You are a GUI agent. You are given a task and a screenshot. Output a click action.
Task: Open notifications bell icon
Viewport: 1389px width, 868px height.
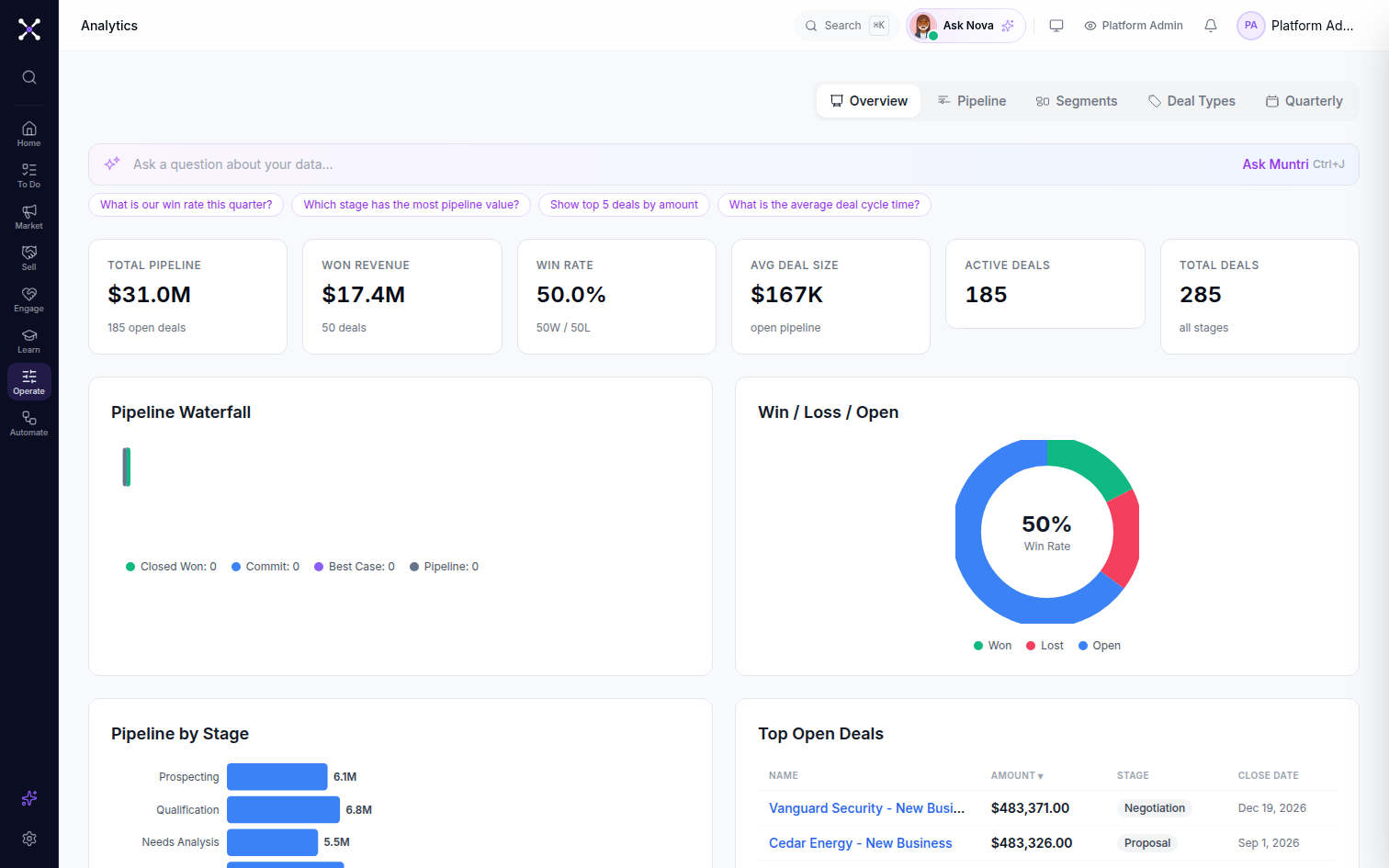click(x=1211, y=26)
